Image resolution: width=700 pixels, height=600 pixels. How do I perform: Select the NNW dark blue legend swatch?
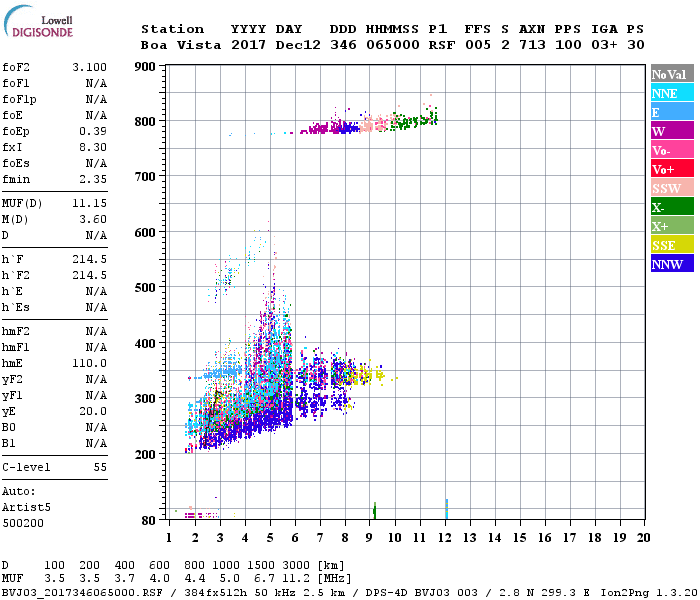(672, 263)
